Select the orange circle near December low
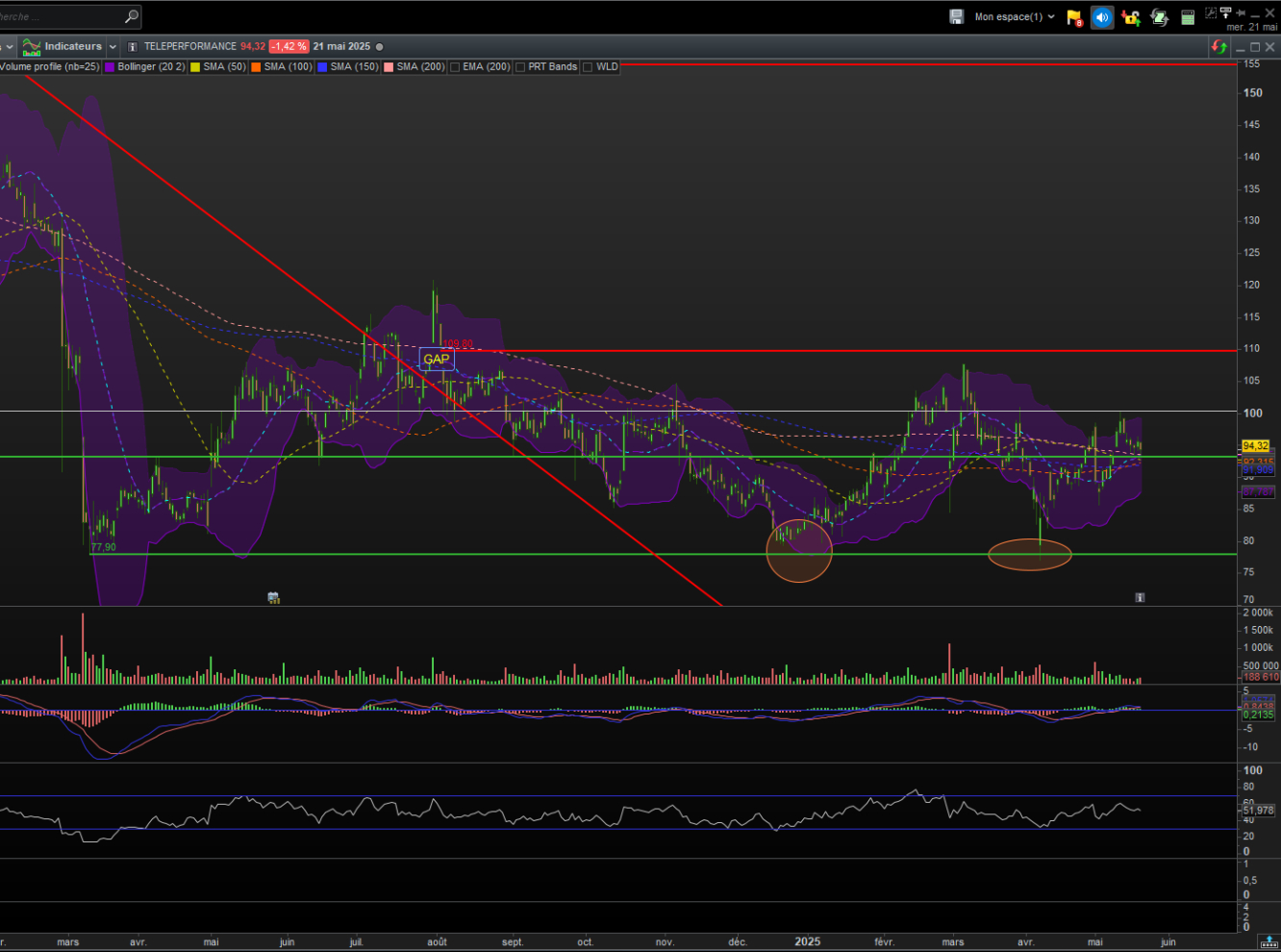Screen dimensions: 1281x952 click(x=799, y=550)
